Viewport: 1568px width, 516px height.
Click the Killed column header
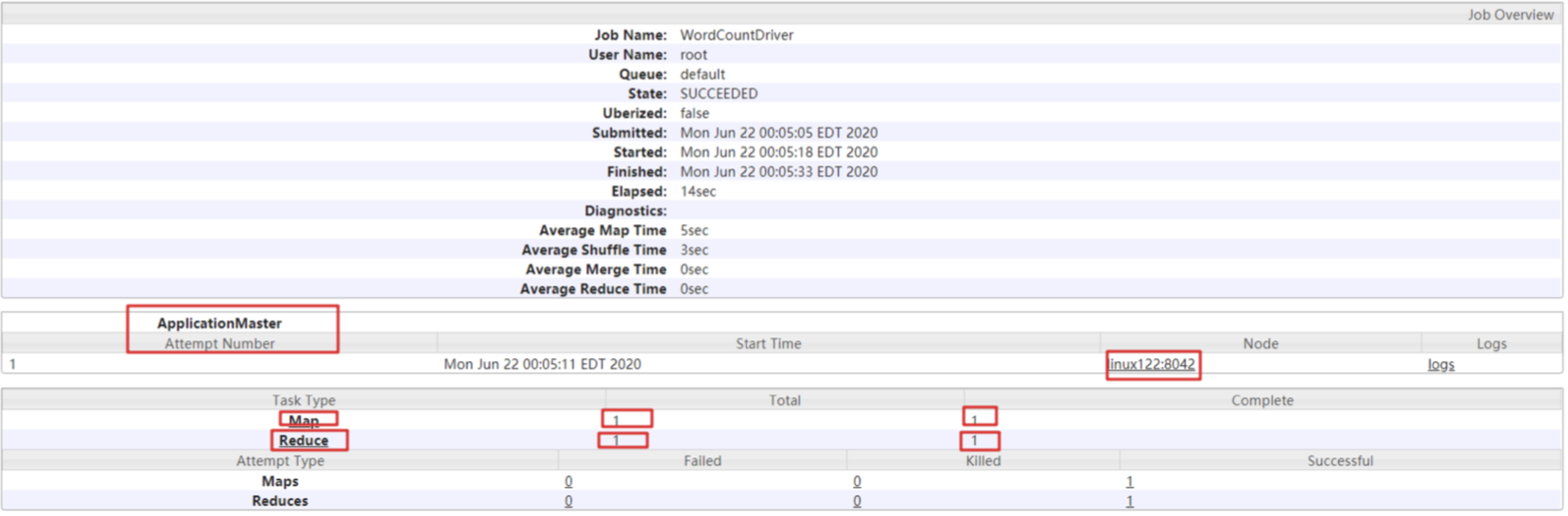(x=984, y=461)
